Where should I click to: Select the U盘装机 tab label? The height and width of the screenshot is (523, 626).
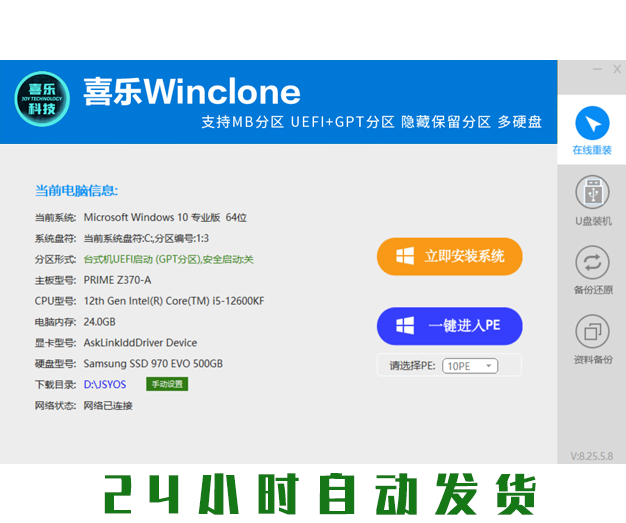coord(593,221)
